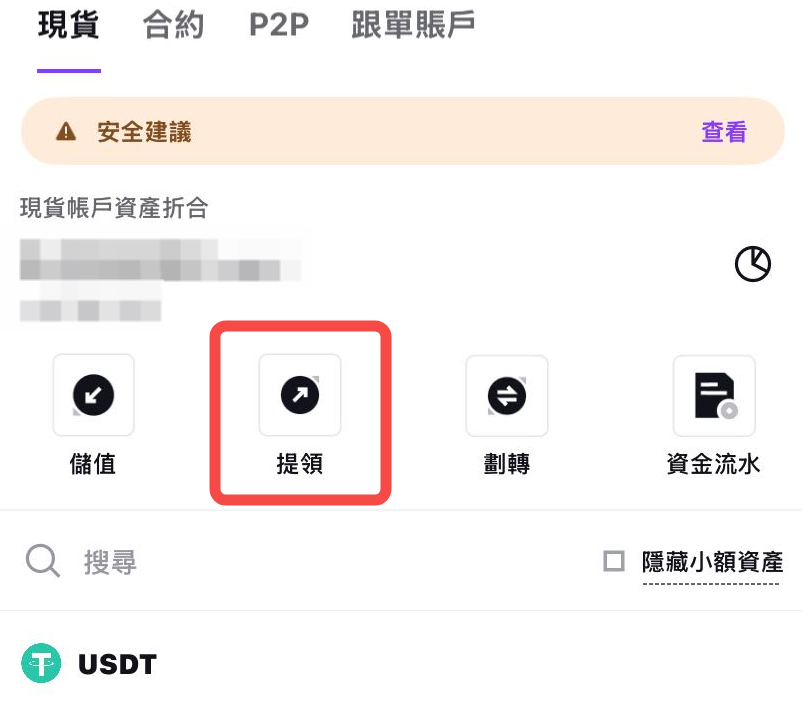Click the 安全建議 banner text
This screenshot has width=802, height=703.
pos(144,131)
